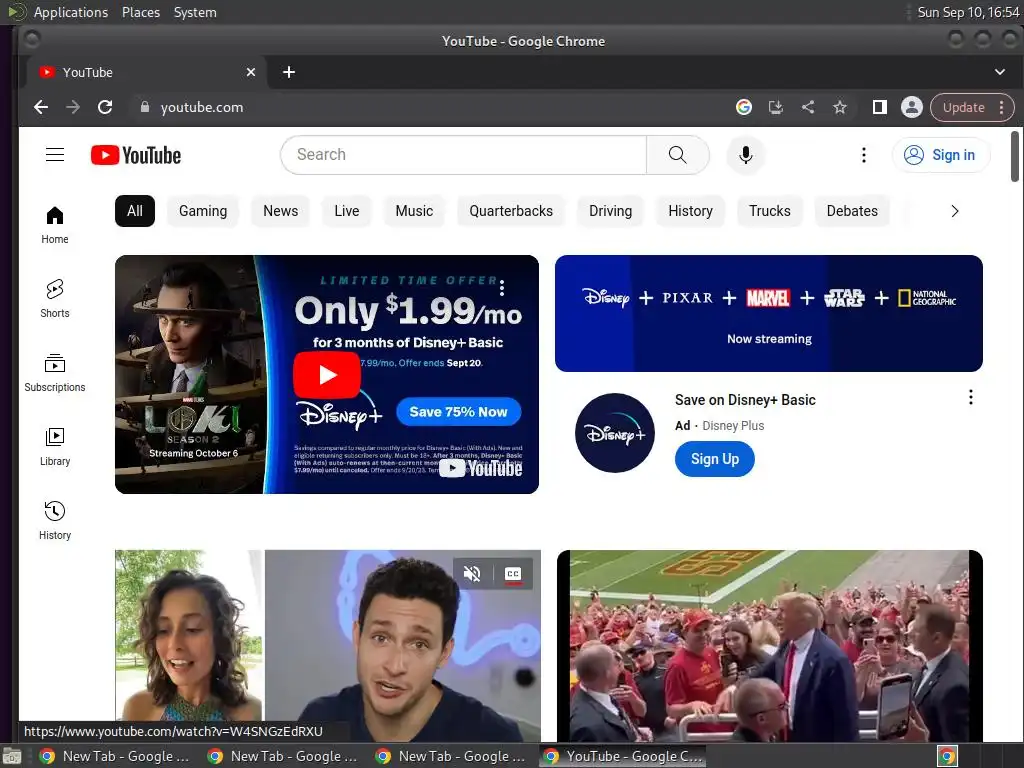This screenshot has width=1024, height=768.
Task: Open History in the sidebar
Action: [55, 520]
